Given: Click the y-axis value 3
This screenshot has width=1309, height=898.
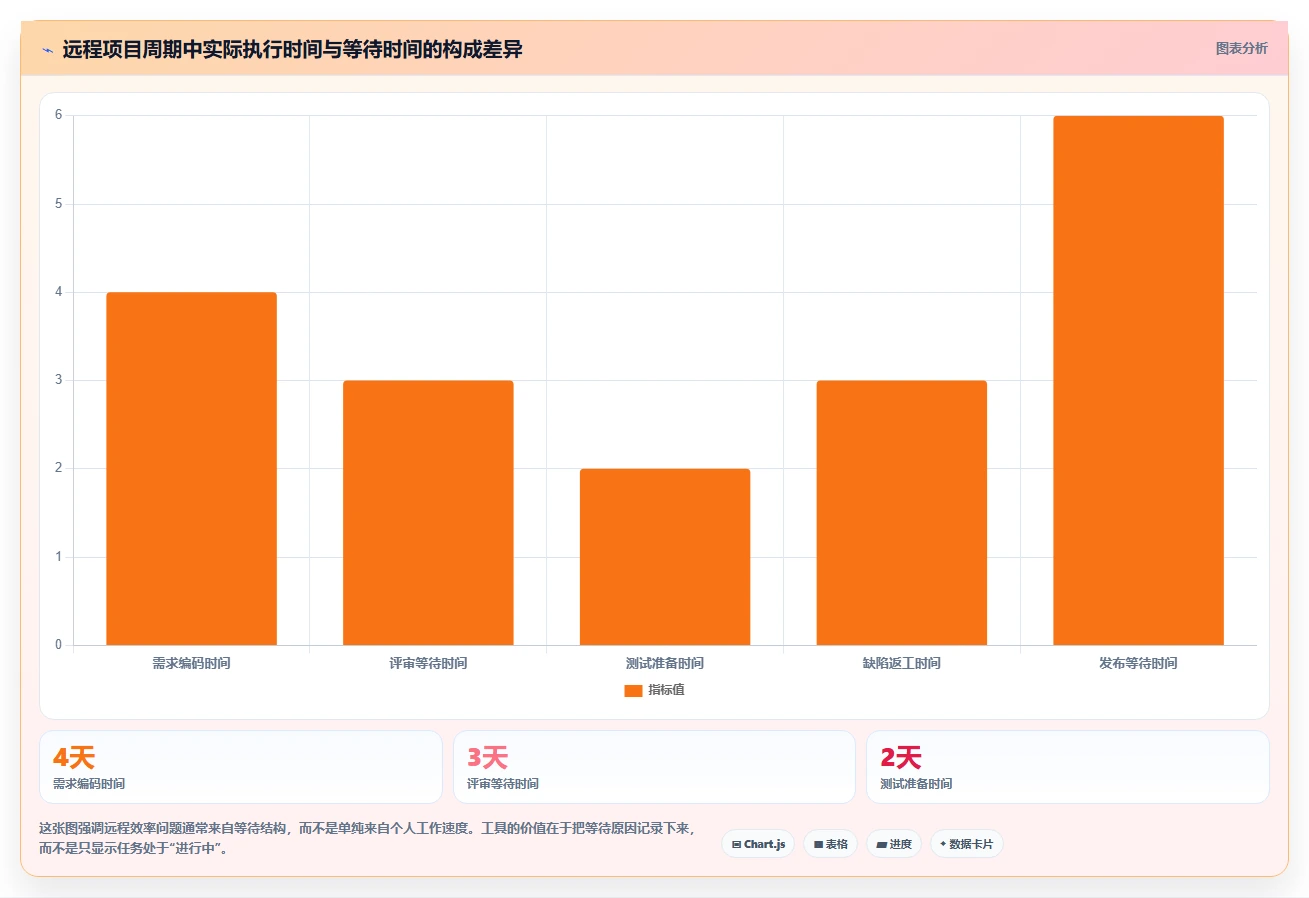Looking at the screenshot, I should pyautogui.click(x=59, y=380).
